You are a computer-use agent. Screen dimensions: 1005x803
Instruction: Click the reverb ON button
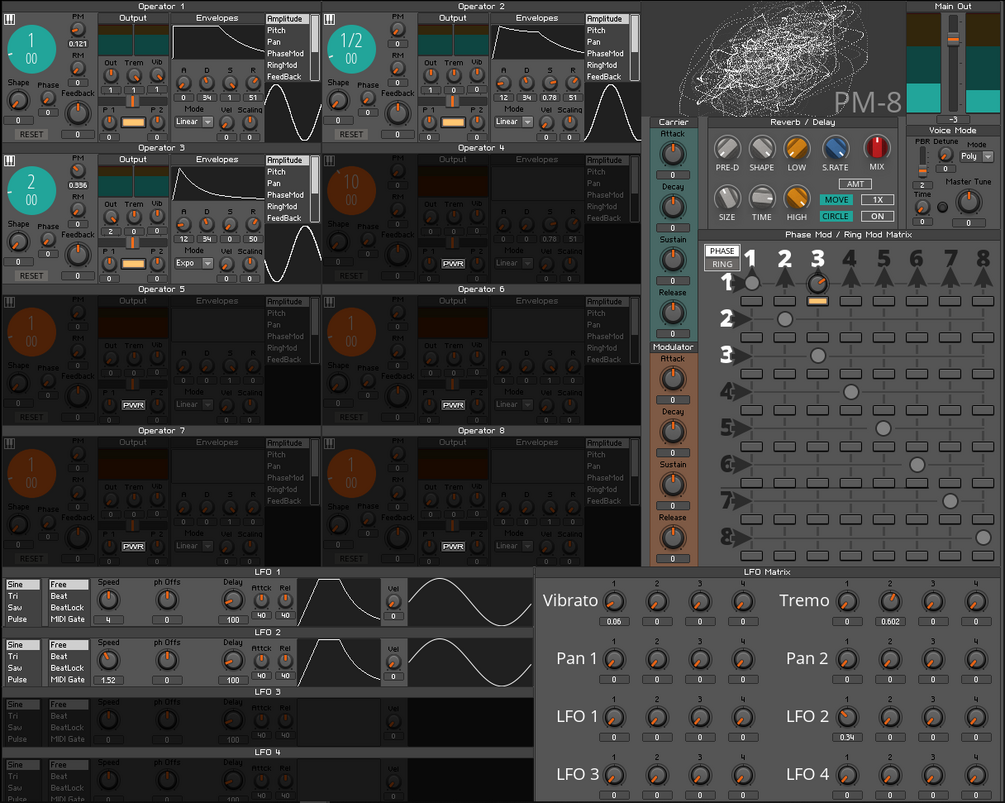click(877, 217)
